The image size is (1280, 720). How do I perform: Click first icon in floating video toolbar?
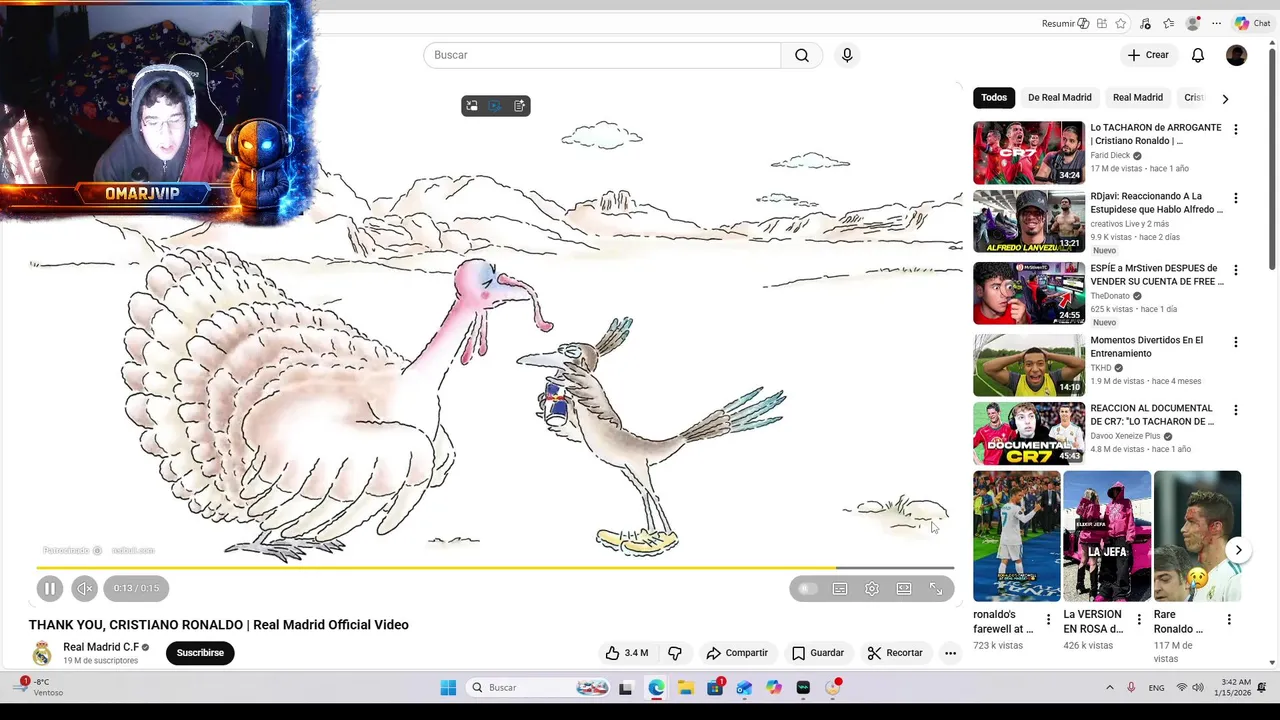point(472,106)
